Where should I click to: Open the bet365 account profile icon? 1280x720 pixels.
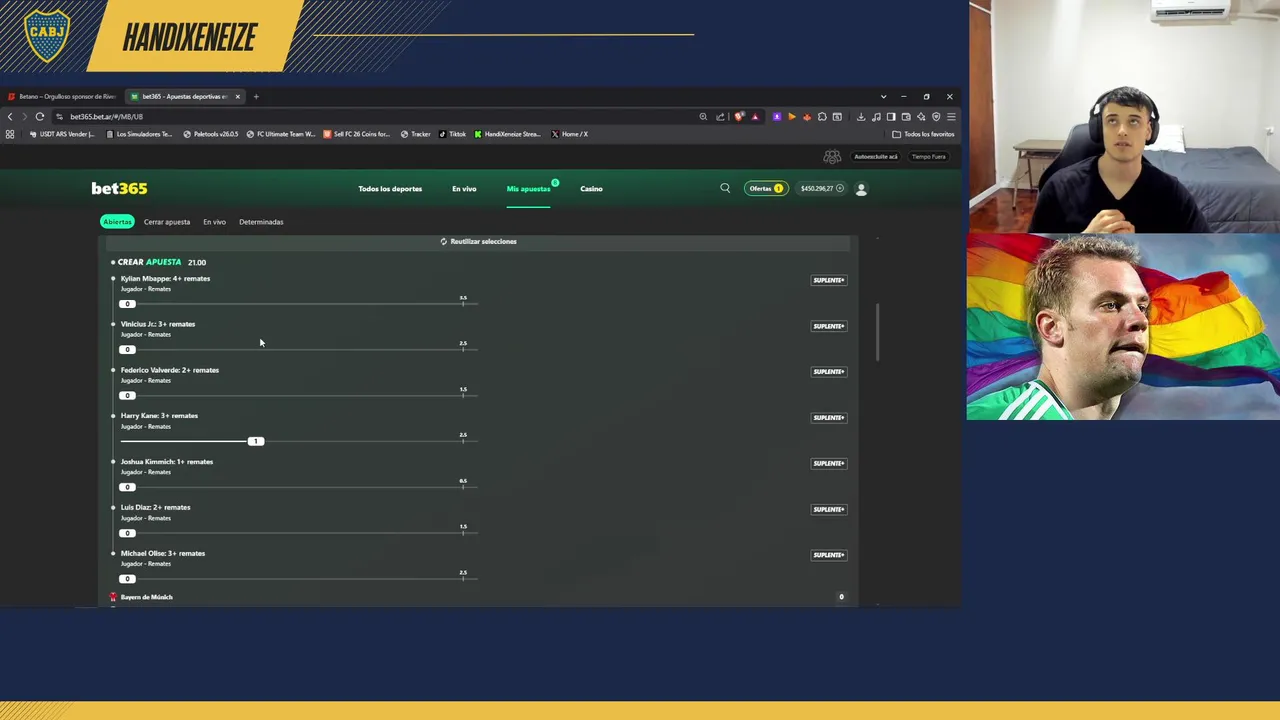pyautogui.click(x=861, y=188)
